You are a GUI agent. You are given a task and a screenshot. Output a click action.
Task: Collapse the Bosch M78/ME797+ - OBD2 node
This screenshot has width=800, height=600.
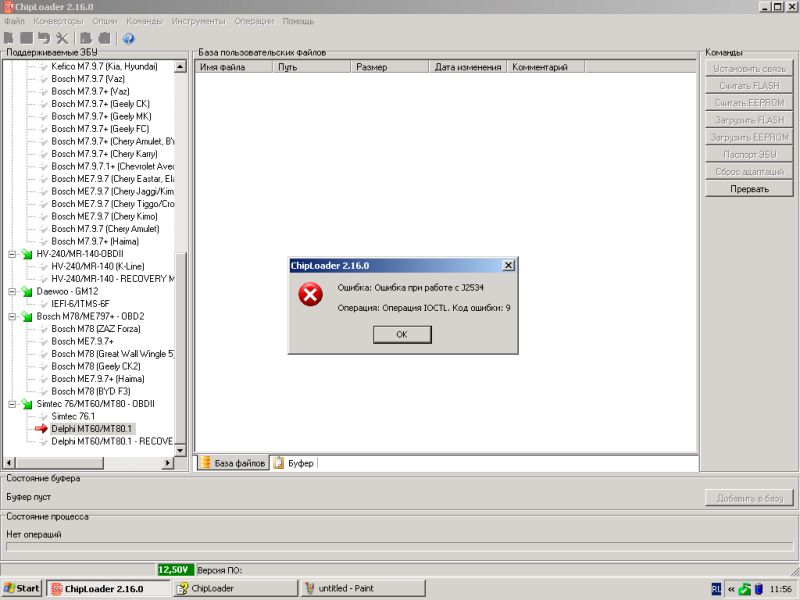click(x=12, y=316)
